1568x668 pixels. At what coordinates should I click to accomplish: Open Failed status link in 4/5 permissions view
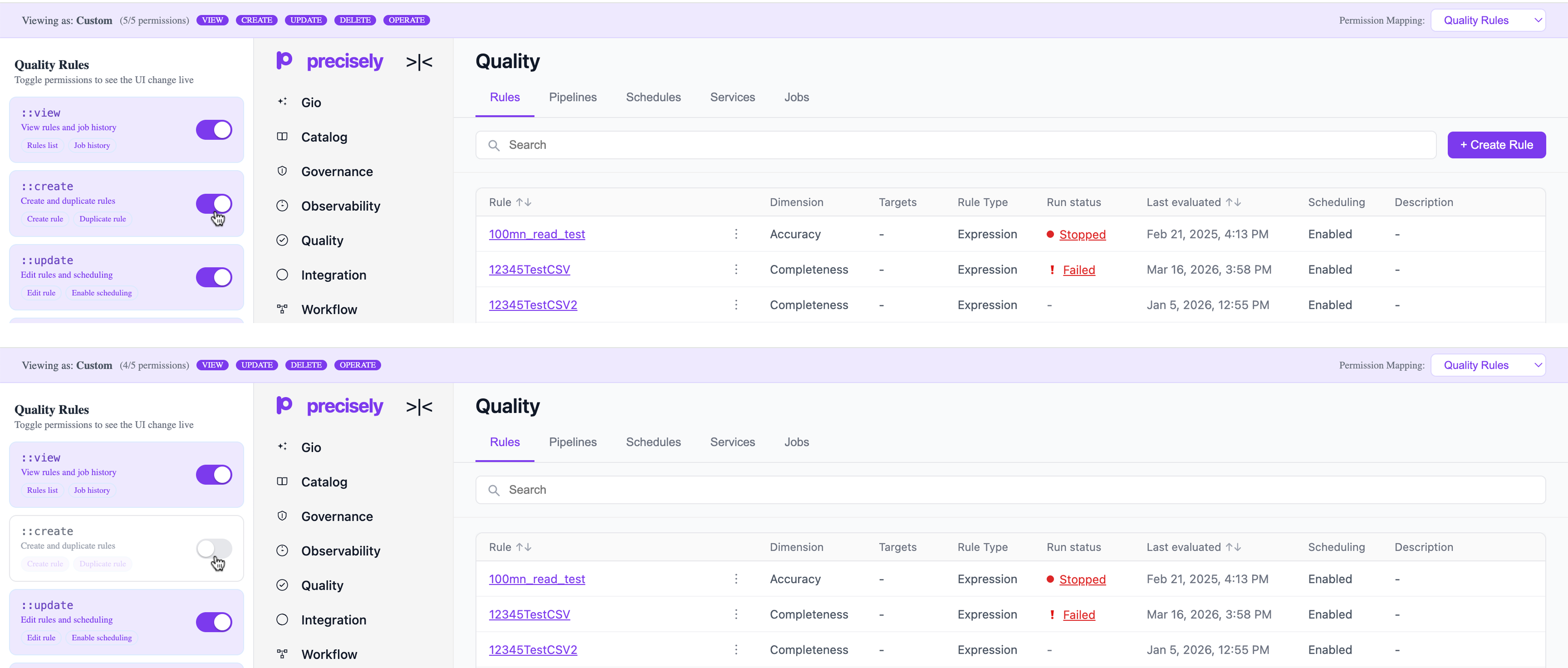1078,614
